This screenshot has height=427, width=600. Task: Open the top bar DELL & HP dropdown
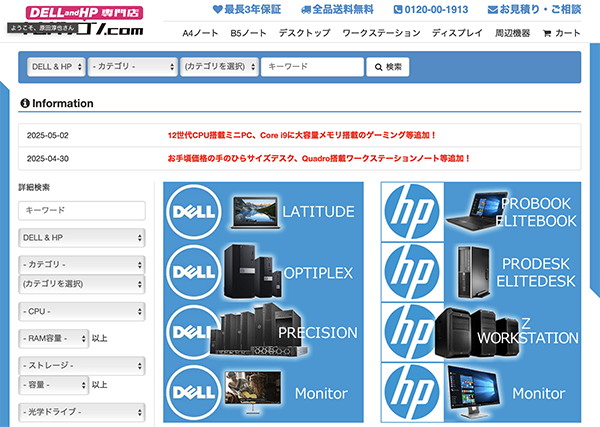pos(56,67)
